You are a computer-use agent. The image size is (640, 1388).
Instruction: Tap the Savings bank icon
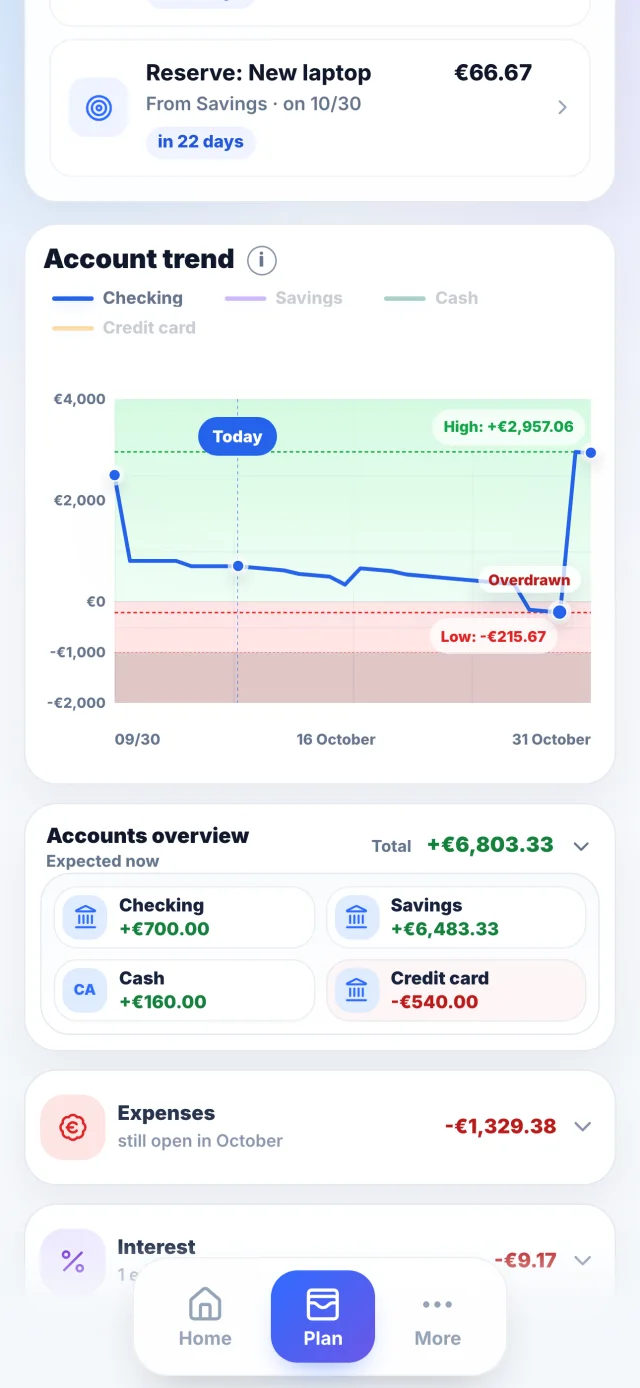[x=357, y=917]
